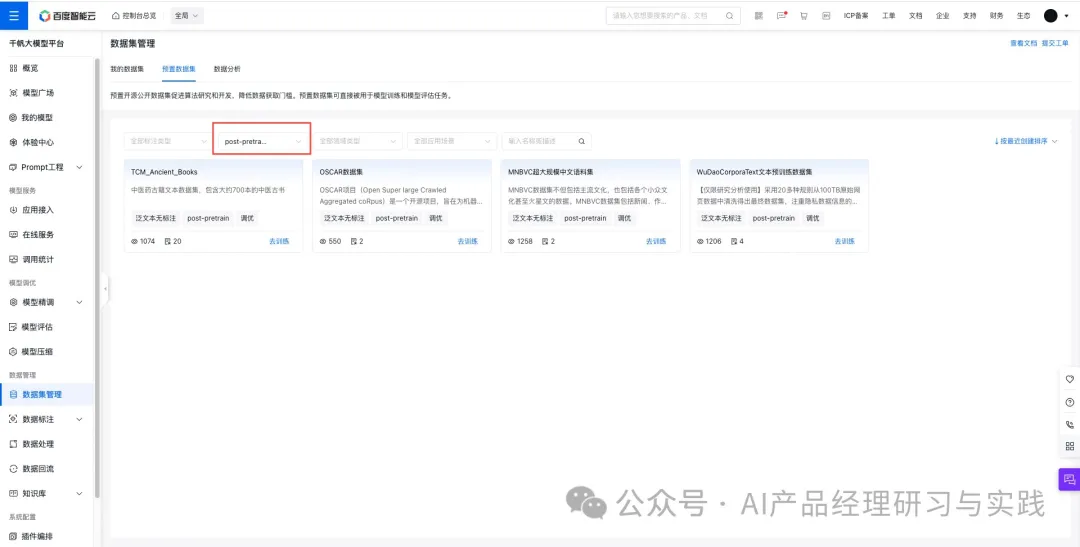
Task: Open the OSCAR数据集 card title
Action: point(342,172)
